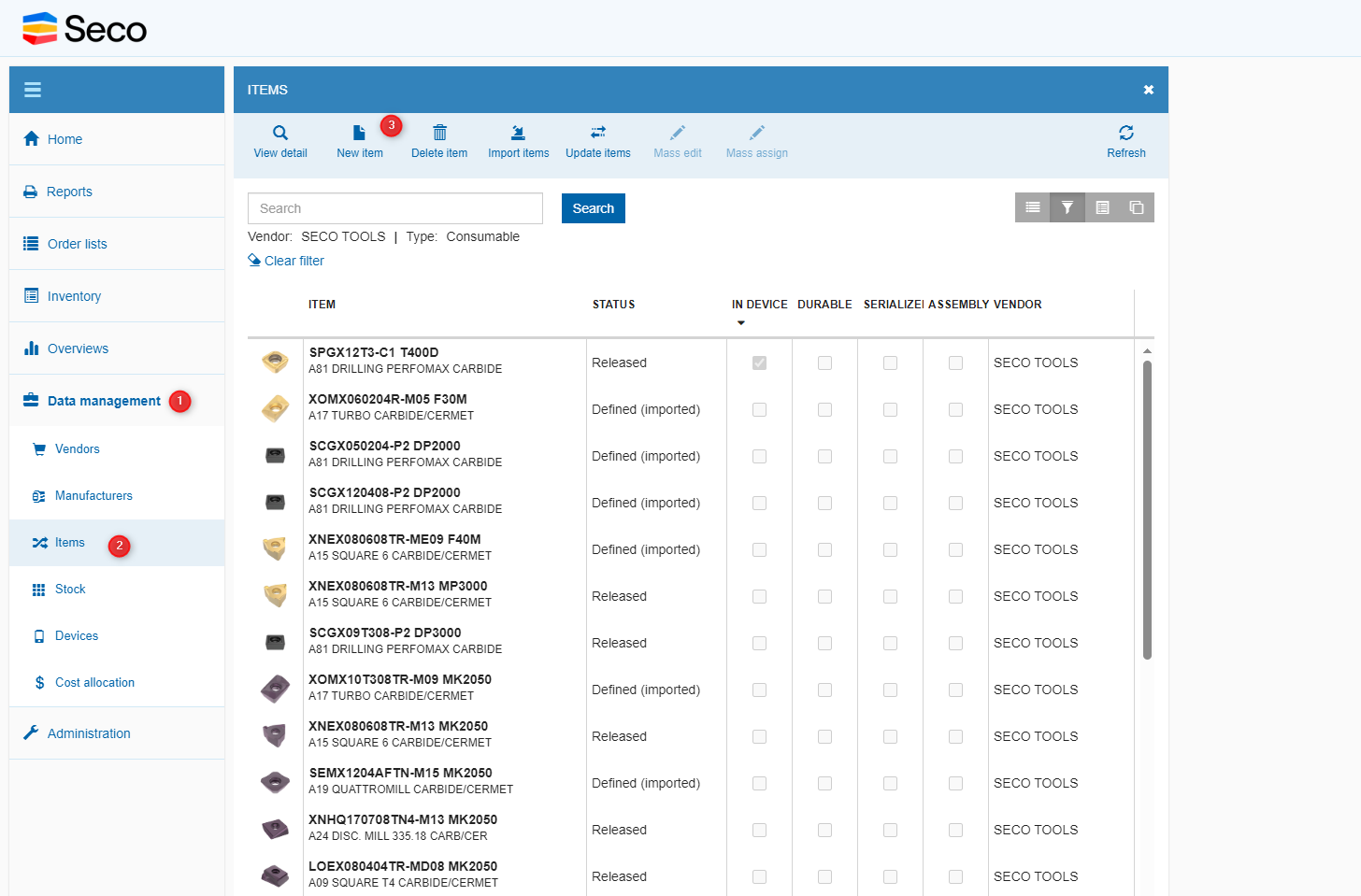Image resolution: width=1361 pixels, height=896 pixels.
Task: Go to Home
Action: coord(117,139)
